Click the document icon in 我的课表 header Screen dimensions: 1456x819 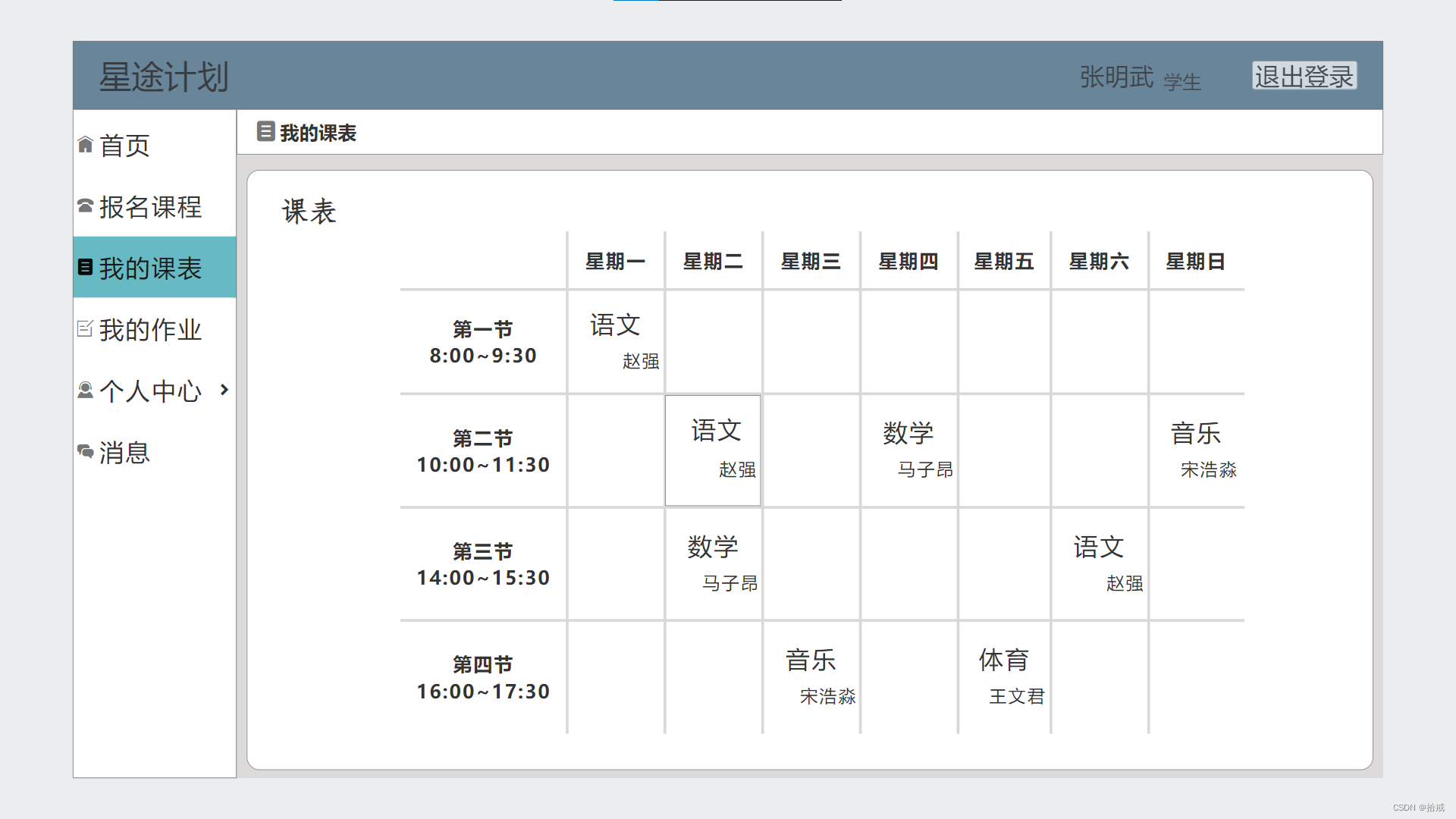point(265,131)
